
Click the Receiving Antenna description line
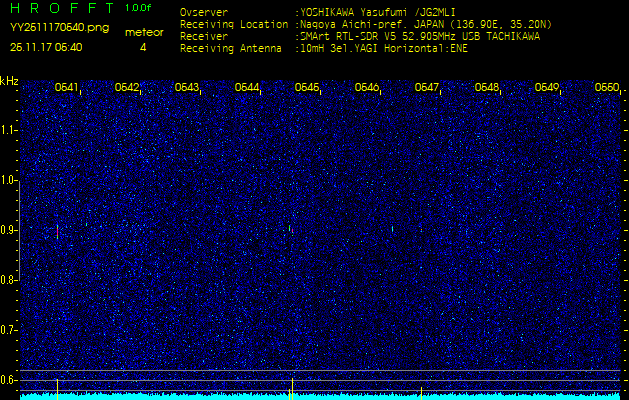[324, 49]
